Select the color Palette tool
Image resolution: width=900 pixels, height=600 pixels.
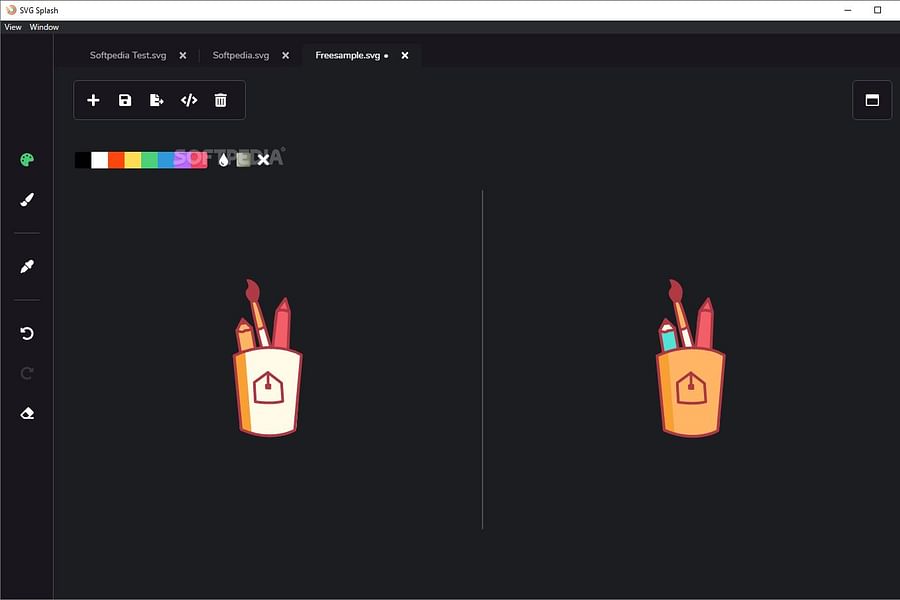tap(26, 158)
